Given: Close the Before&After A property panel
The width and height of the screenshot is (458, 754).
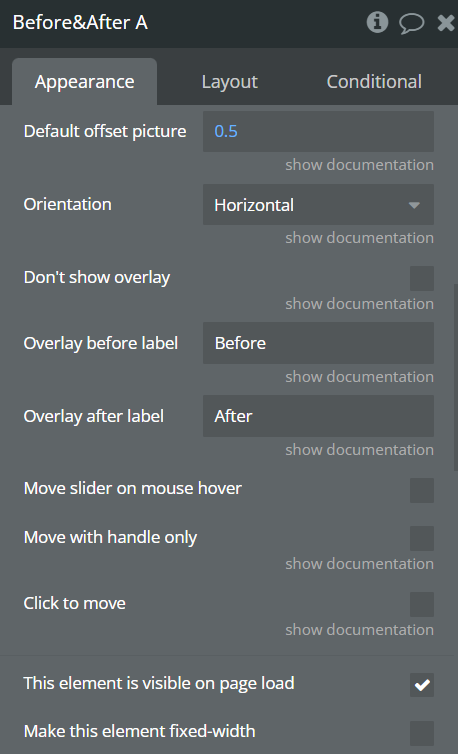Looking at the screenshot, I should coord(446,23).
